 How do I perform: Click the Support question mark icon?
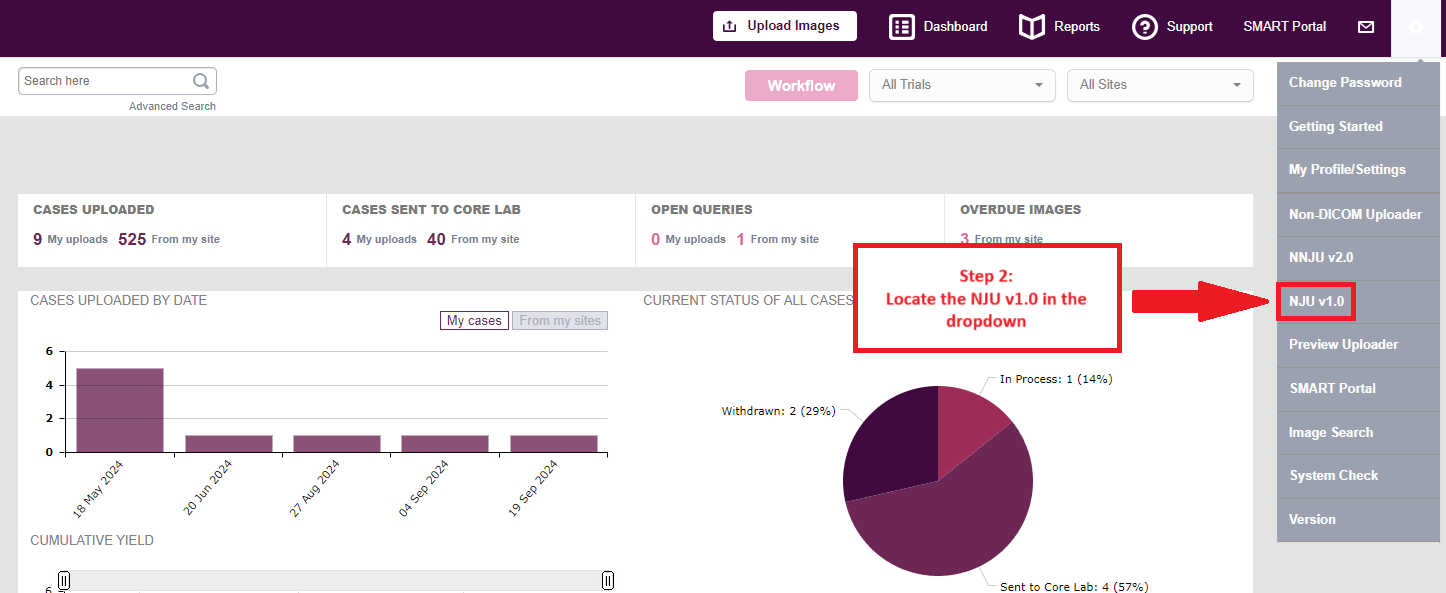tap(1145, 27)
